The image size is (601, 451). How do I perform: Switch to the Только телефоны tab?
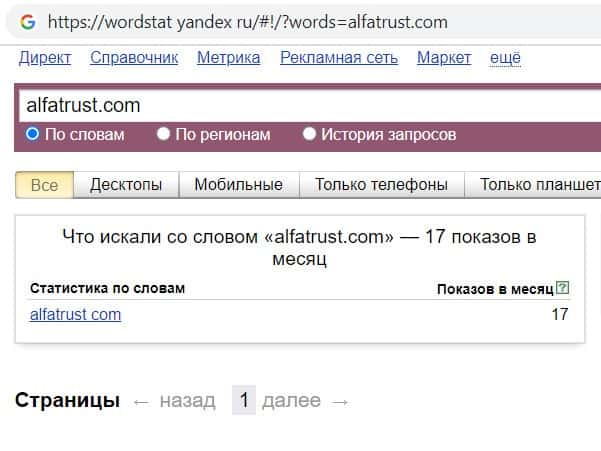point(381,185)
